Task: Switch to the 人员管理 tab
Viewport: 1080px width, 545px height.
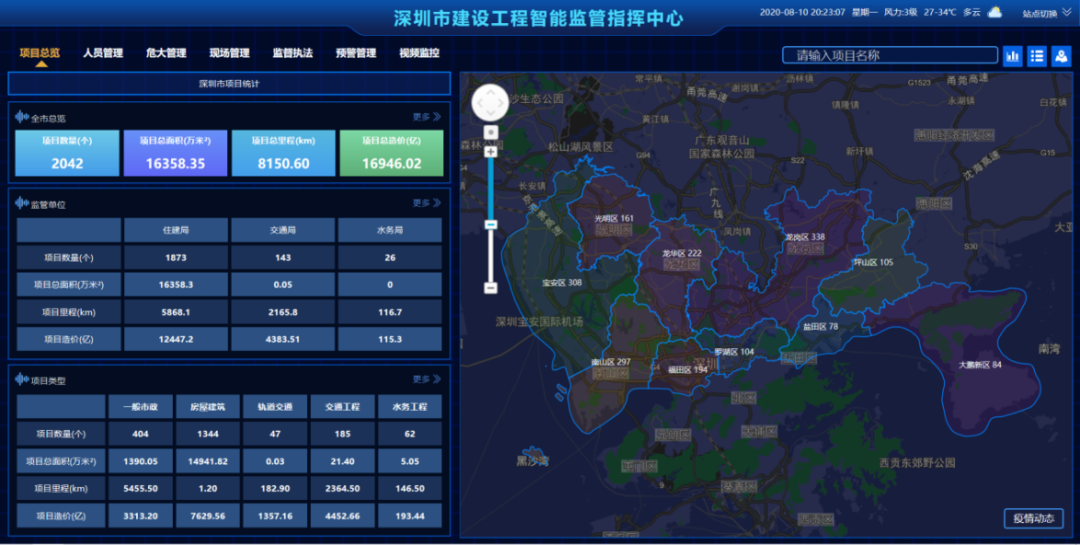Action: pyautogui.click(x=103, y=53)
